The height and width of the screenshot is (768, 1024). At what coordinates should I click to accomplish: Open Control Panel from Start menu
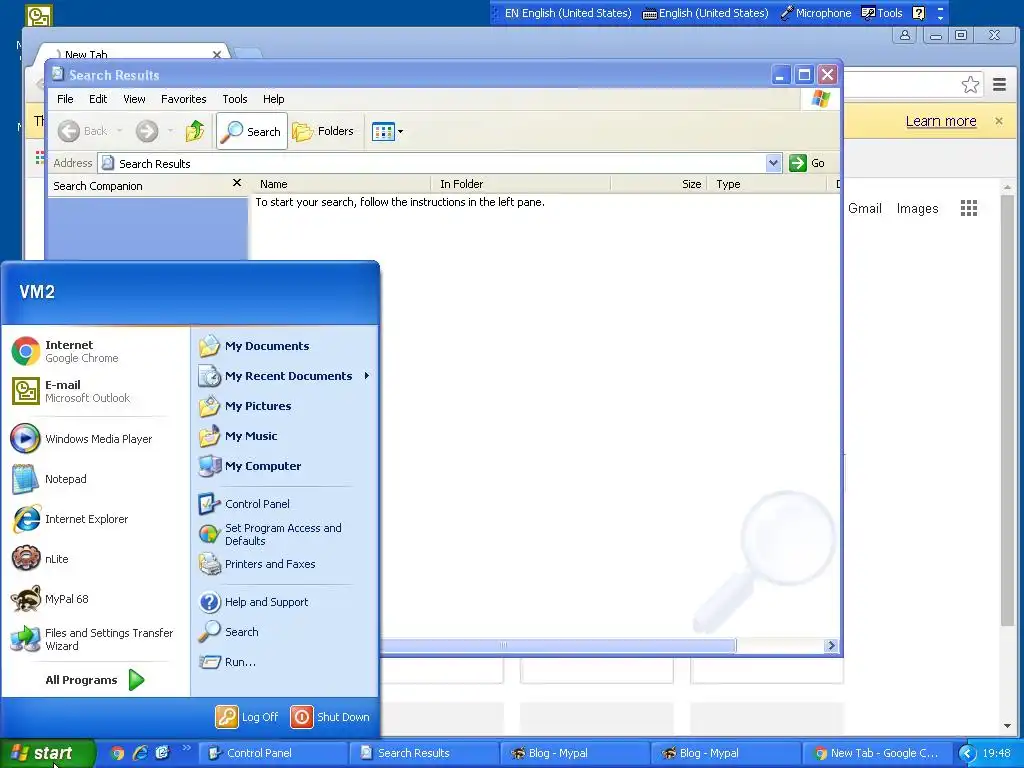(244, 504)
